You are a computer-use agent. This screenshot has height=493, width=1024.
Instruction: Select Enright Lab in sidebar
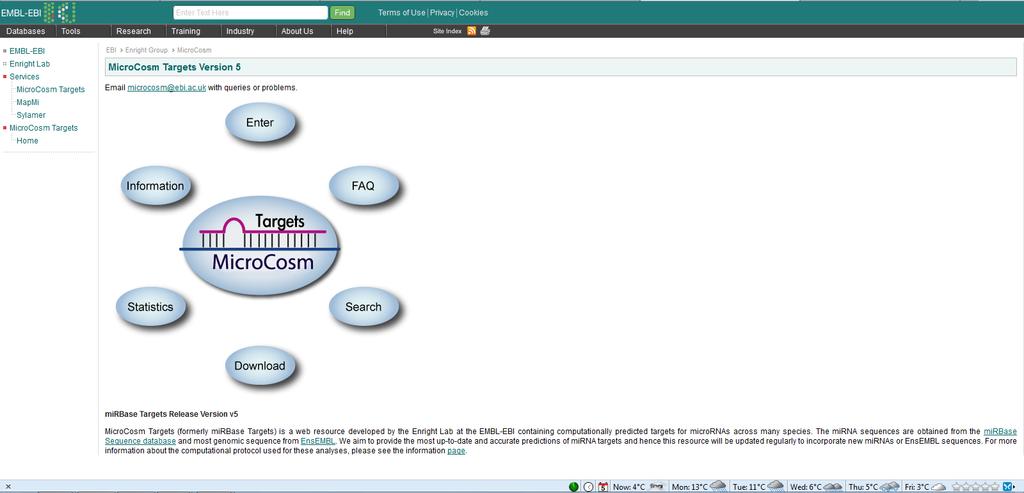coord(29,64)
